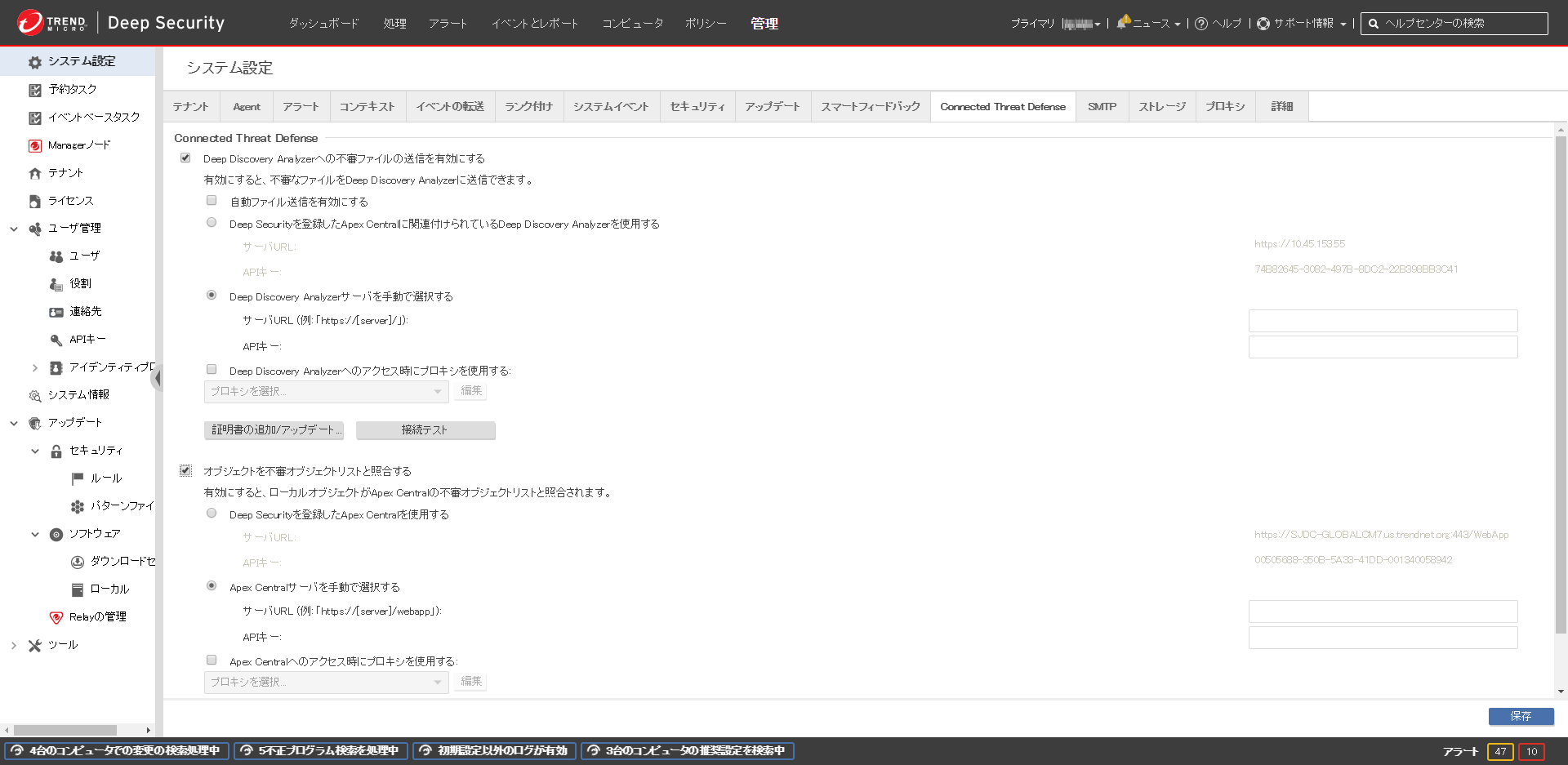Select radio for Apex Central registered with Deep Security
Screen dimensions: 1568x765
click(212, 514)
